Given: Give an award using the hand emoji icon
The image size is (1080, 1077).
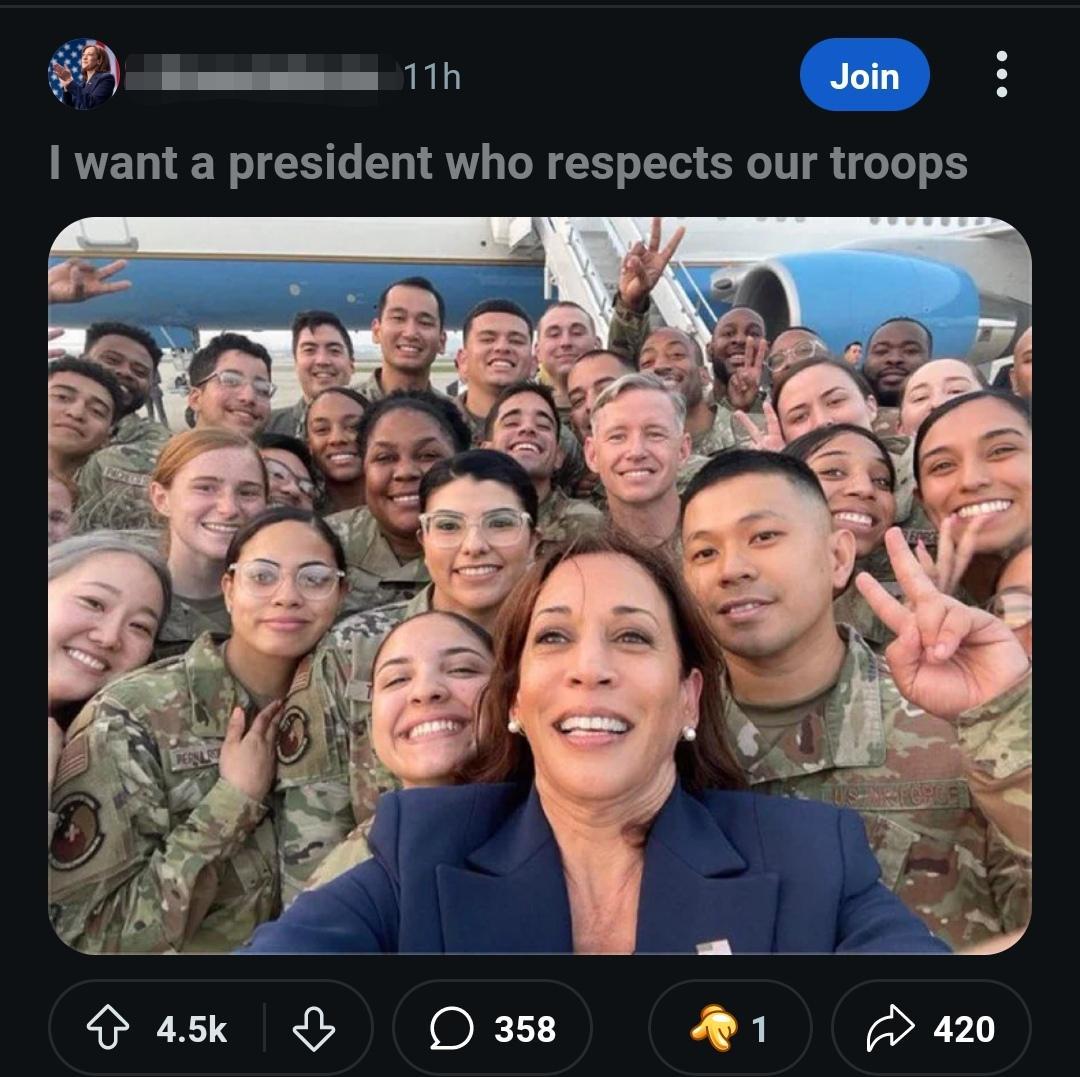Looking at the screenshot, I should 713,1027.
